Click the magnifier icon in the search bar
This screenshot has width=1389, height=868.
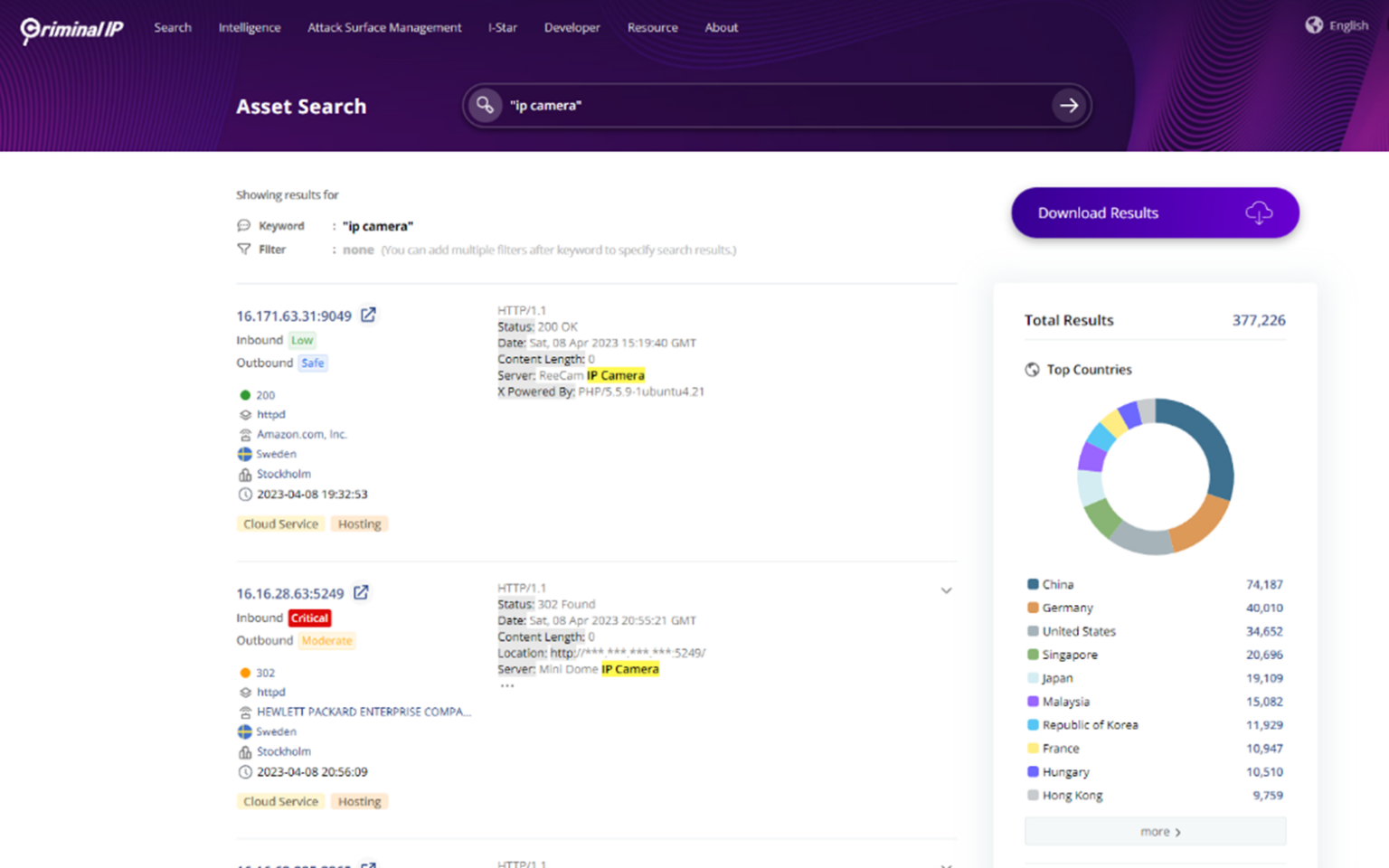point(485,105)
